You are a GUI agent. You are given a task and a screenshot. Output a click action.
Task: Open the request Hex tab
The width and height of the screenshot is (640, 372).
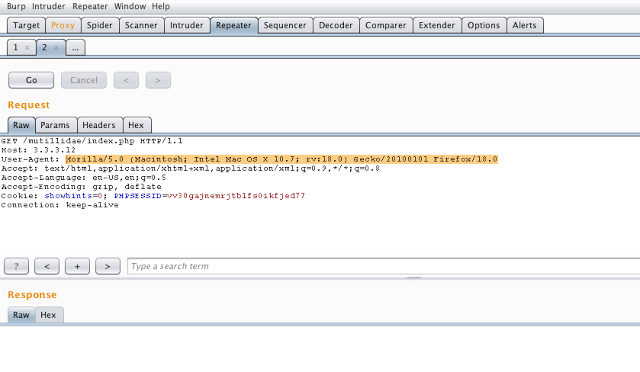point(136,125)
